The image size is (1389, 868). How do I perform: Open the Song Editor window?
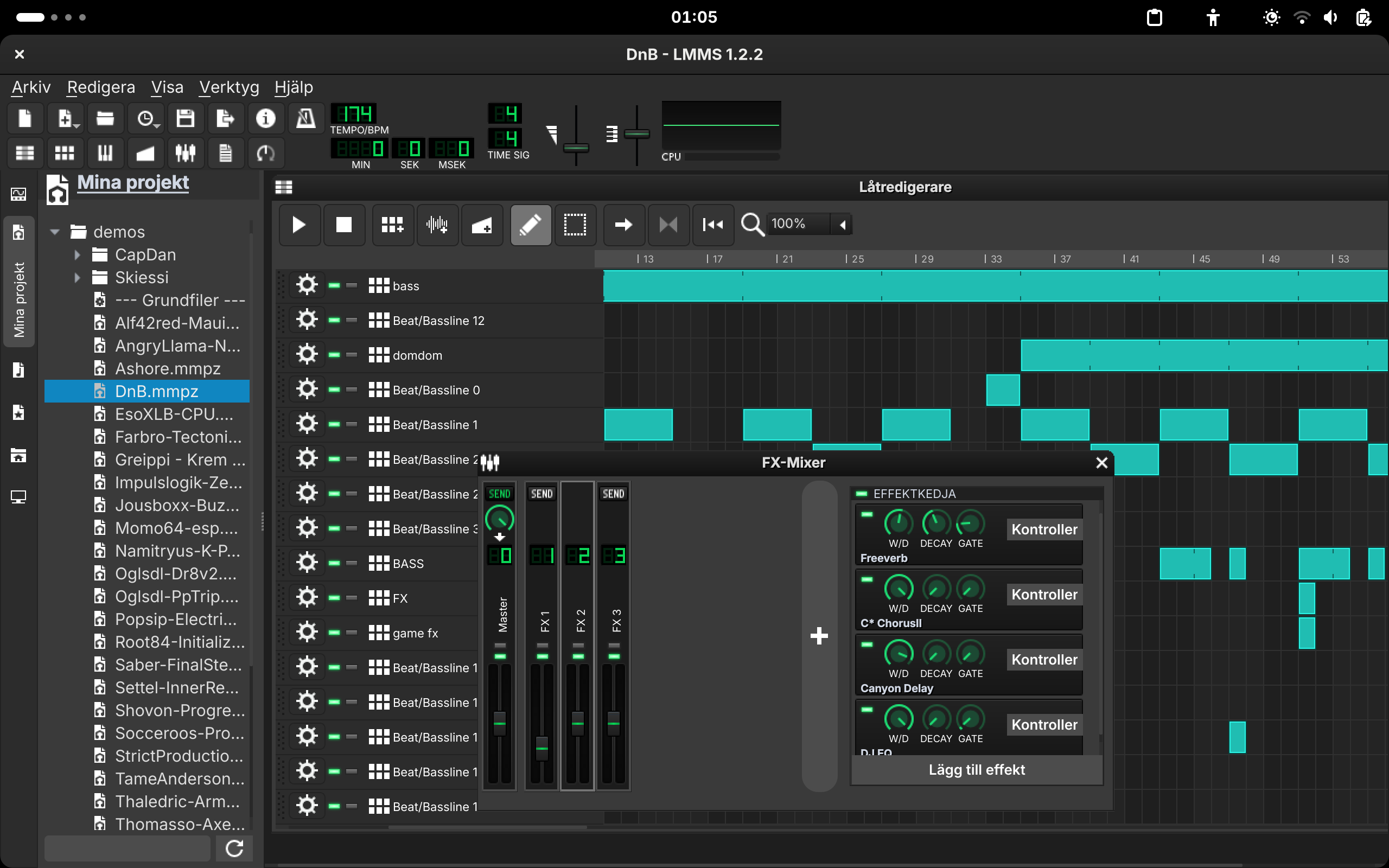pyautogui.click(x=24, y=154)
